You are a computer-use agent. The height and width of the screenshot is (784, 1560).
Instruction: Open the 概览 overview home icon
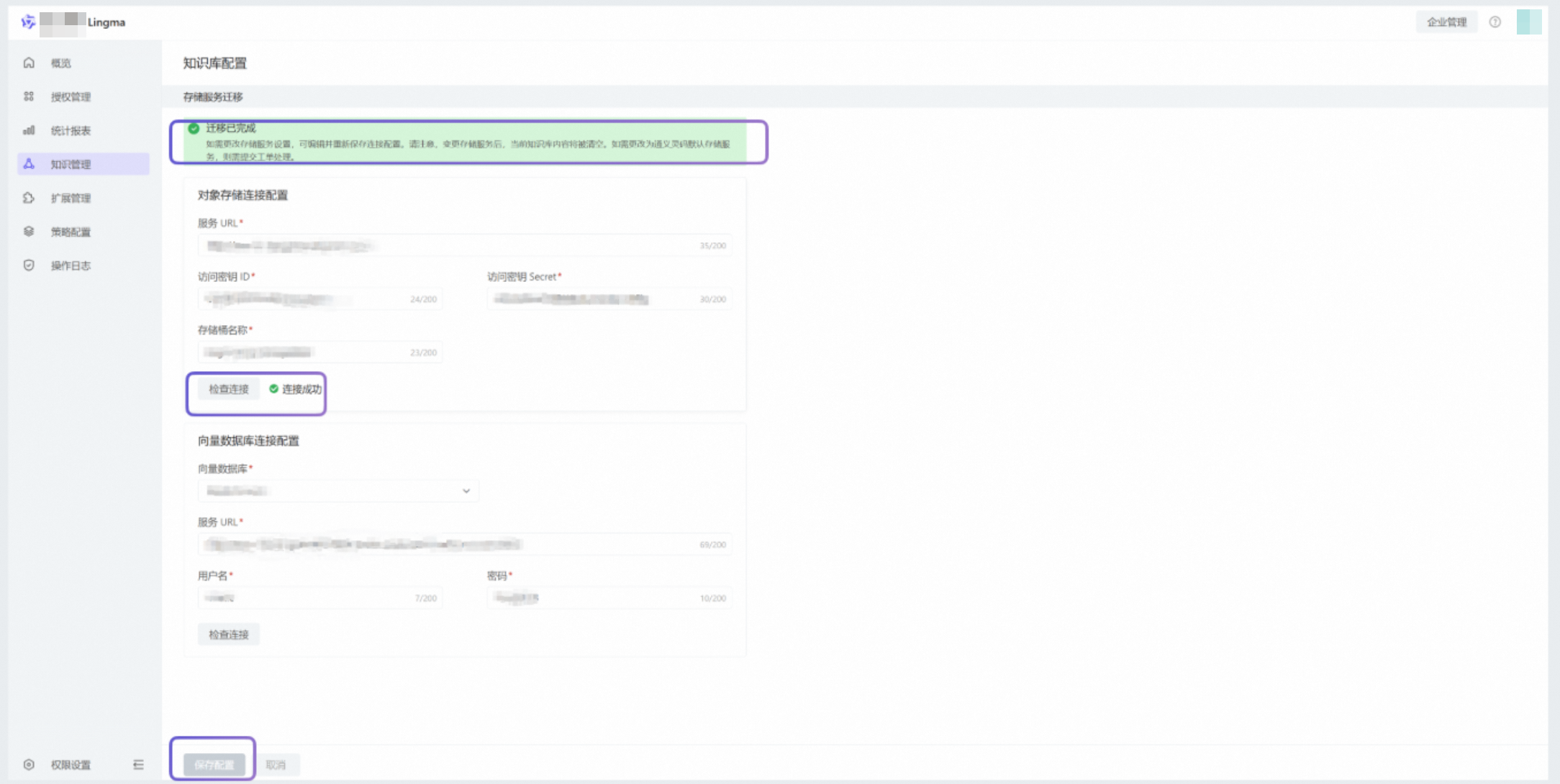(29, 63)
